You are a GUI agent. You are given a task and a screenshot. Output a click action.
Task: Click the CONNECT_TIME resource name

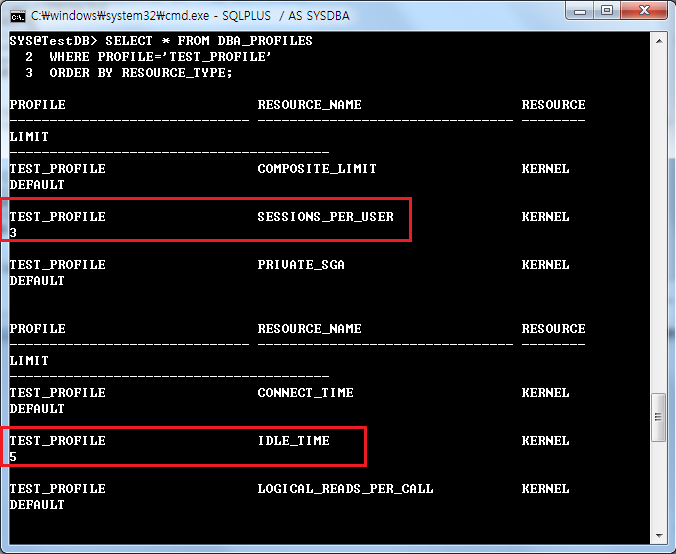[305, 392]
